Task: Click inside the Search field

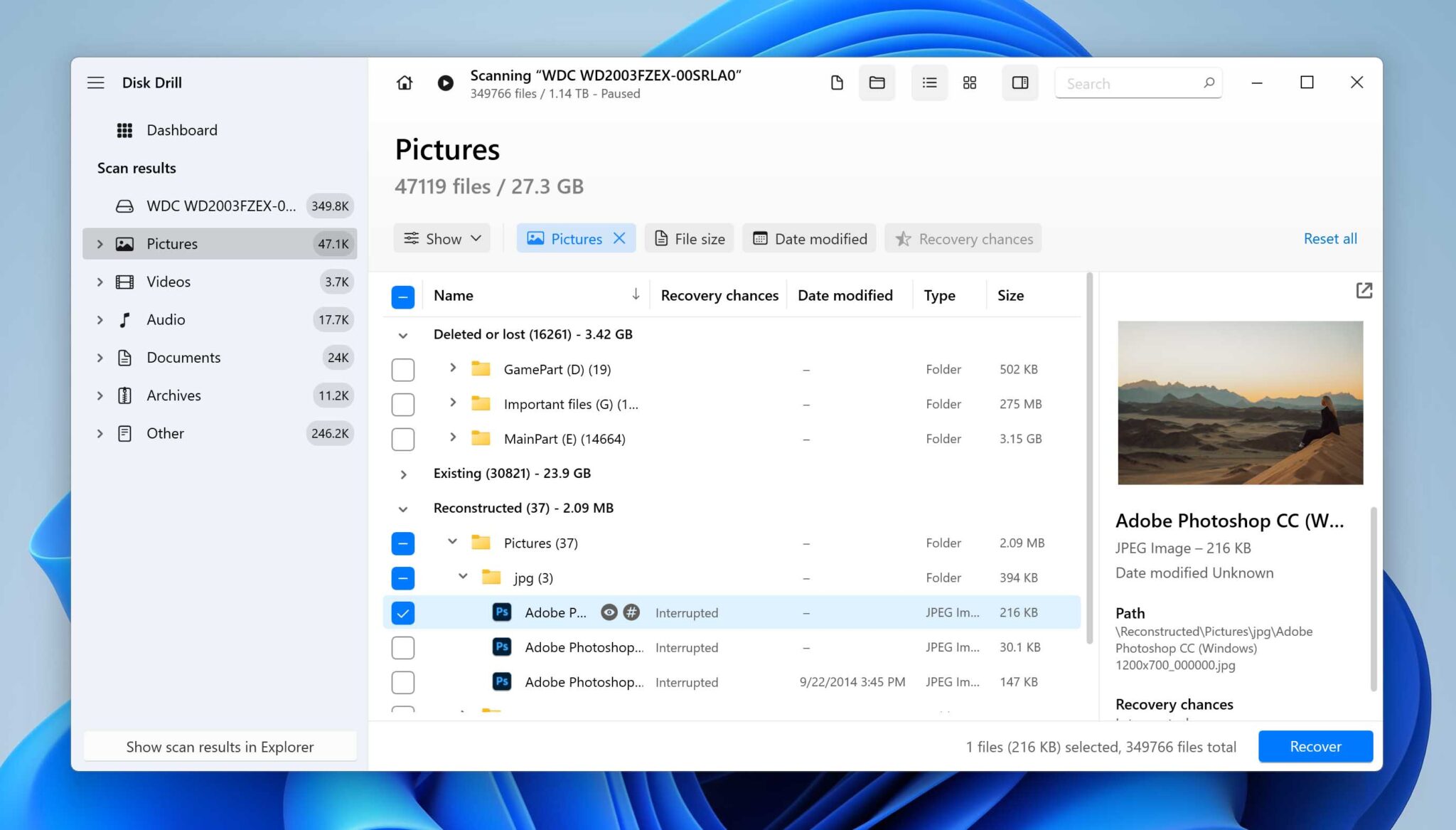Action: (x=1130, y=83)
